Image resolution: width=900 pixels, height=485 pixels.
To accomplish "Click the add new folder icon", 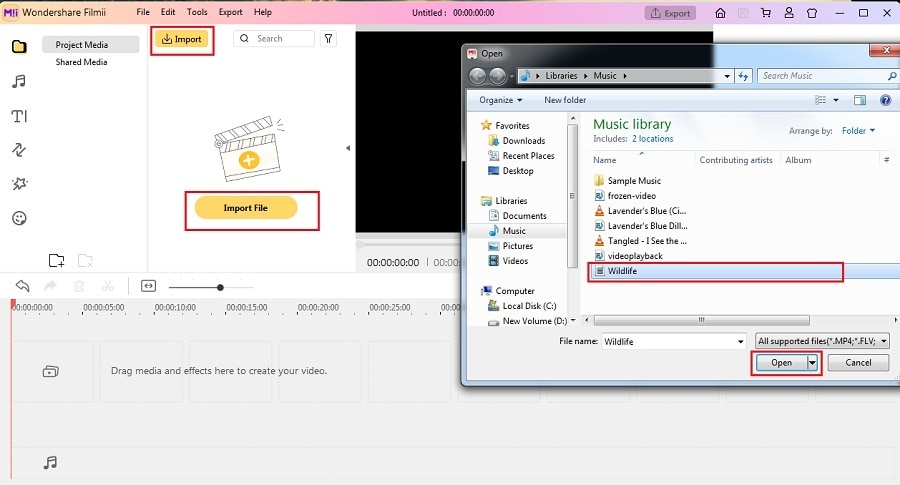I will coord(56,261).
